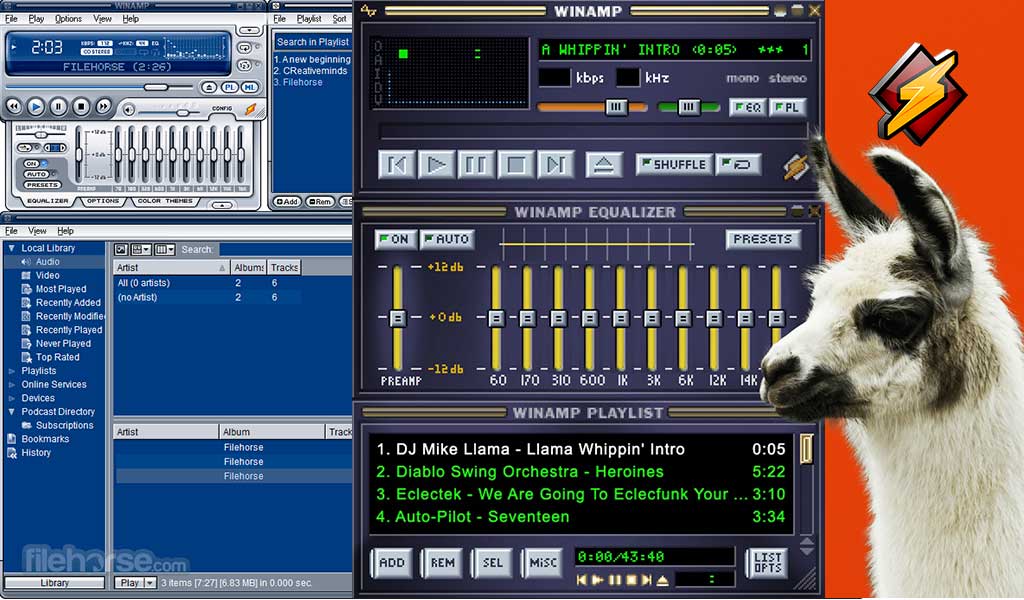Fast forward in the modern skin player
The width and height of the screenshot is (1024, 600).
[103, 106]
